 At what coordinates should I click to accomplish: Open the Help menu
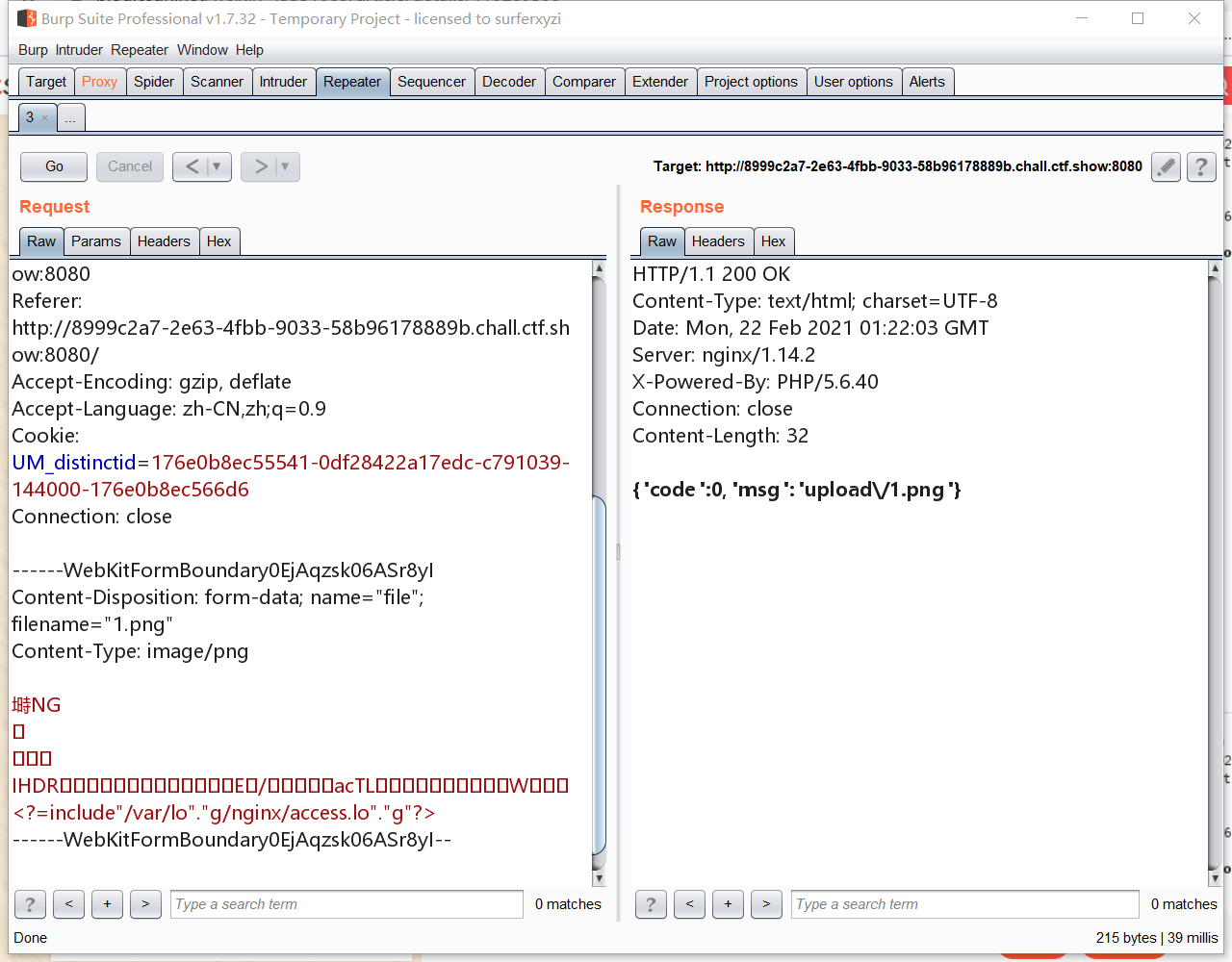249,50
